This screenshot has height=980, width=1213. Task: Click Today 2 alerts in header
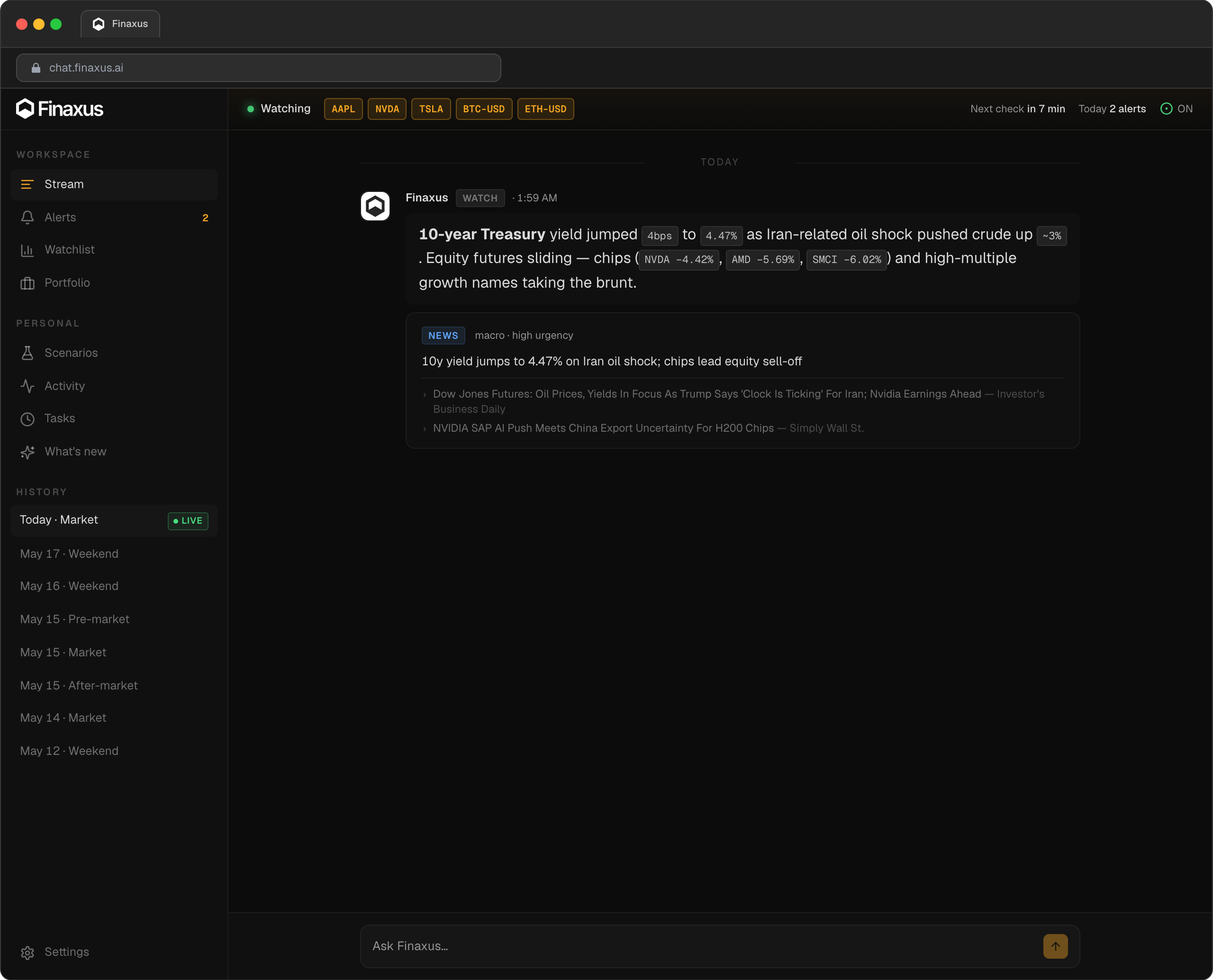(1112, 109)
